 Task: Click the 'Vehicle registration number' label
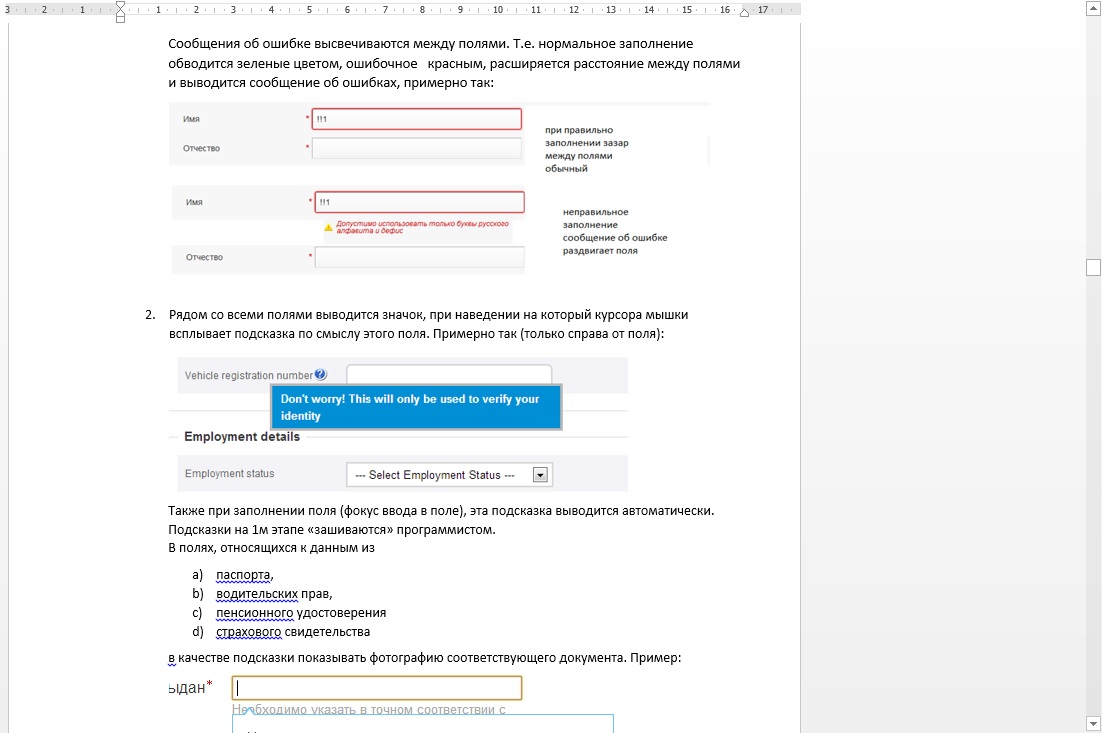(x=249, y=375)
